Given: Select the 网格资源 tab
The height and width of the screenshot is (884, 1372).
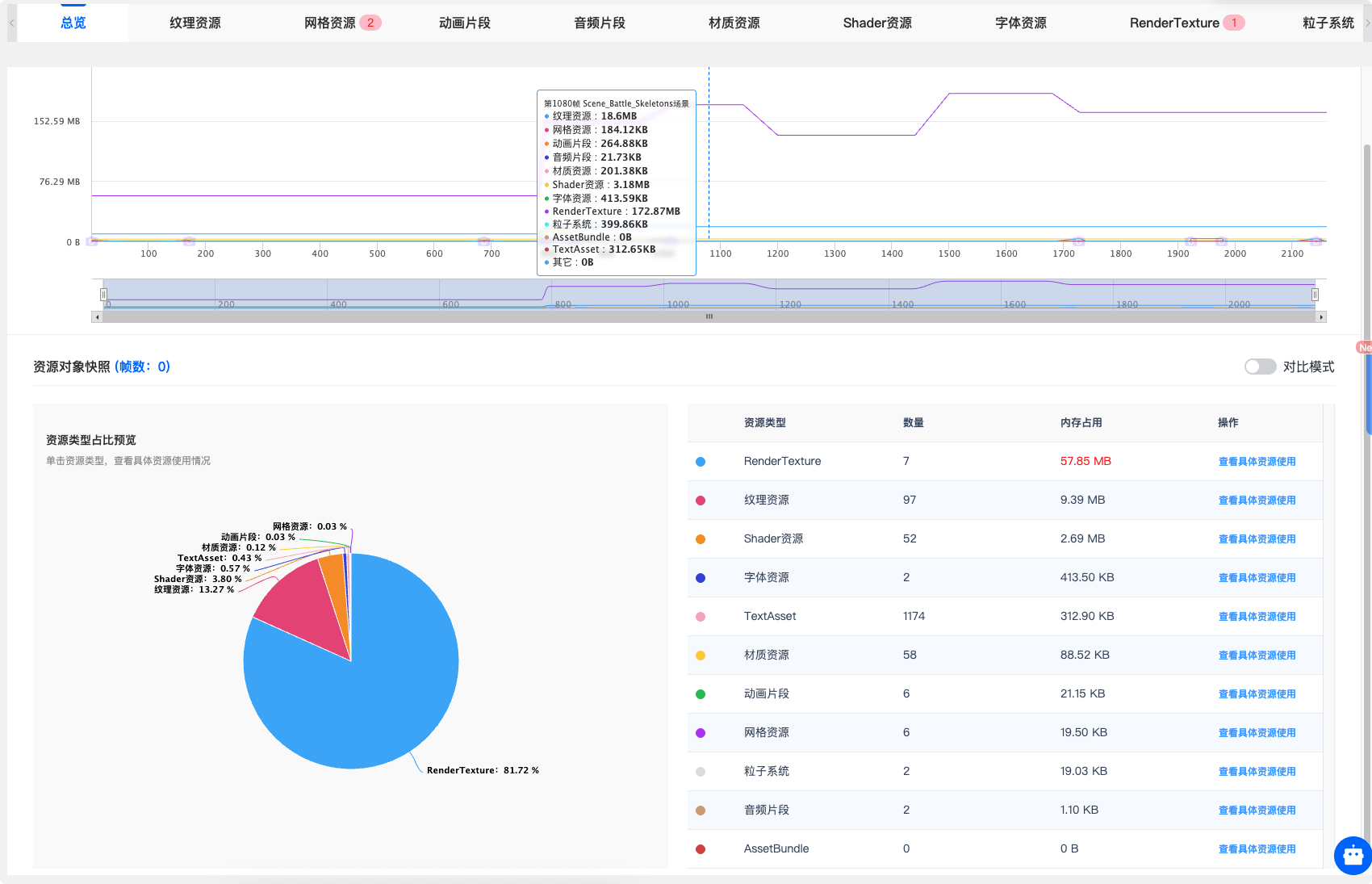Looking at the screenshot, I should coord(329,23).
